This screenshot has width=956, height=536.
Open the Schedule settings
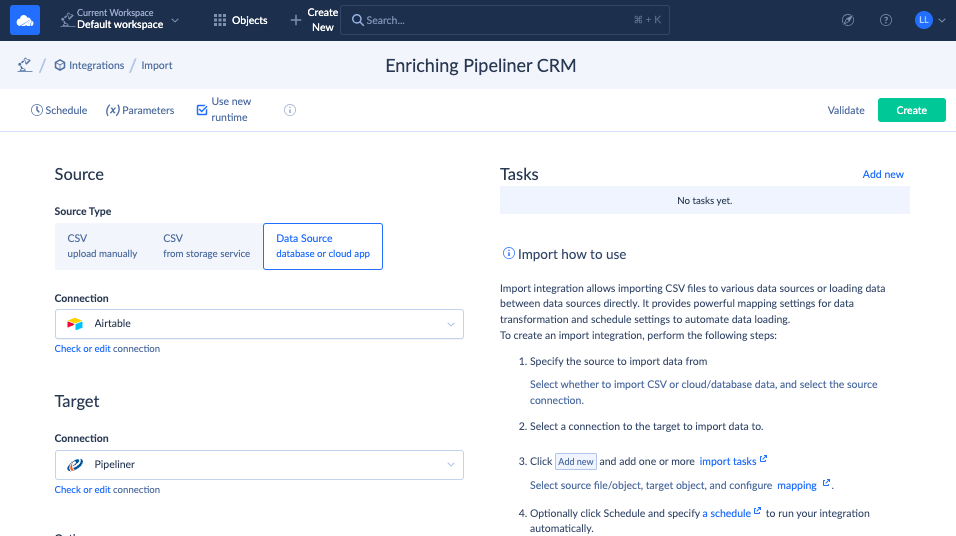click(x=59, y=110)
